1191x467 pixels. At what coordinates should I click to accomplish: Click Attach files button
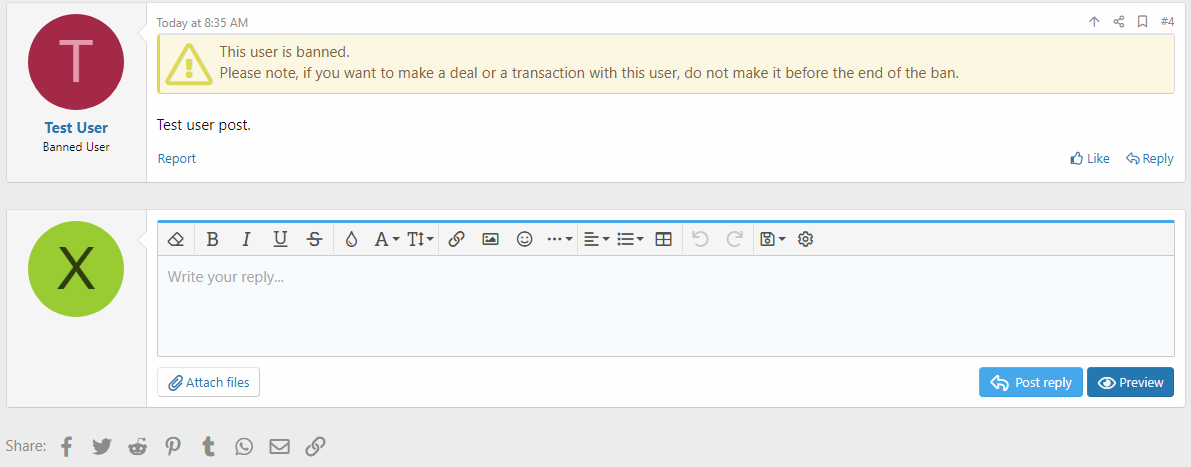(x=208, y=382)
